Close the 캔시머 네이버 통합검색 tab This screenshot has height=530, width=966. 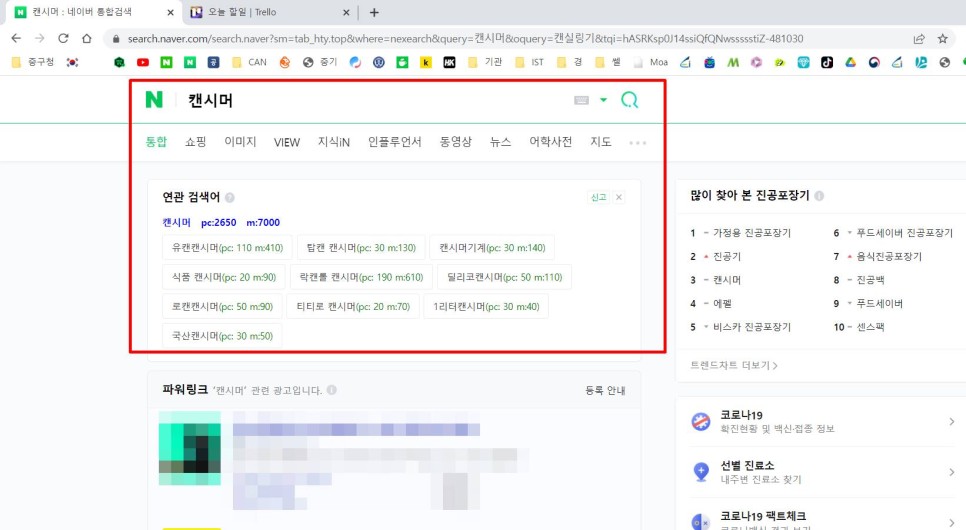[171, 12]
